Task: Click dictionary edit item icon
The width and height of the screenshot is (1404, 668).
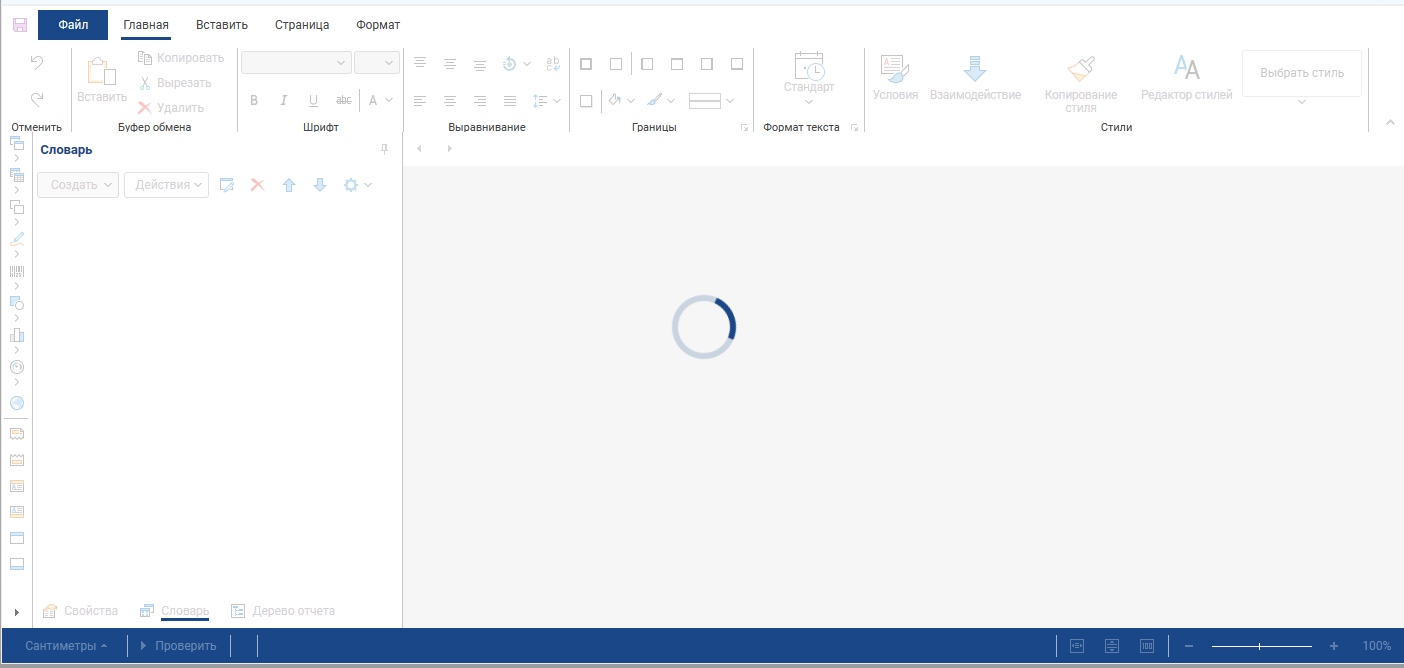Action: [x=227, y=185]
